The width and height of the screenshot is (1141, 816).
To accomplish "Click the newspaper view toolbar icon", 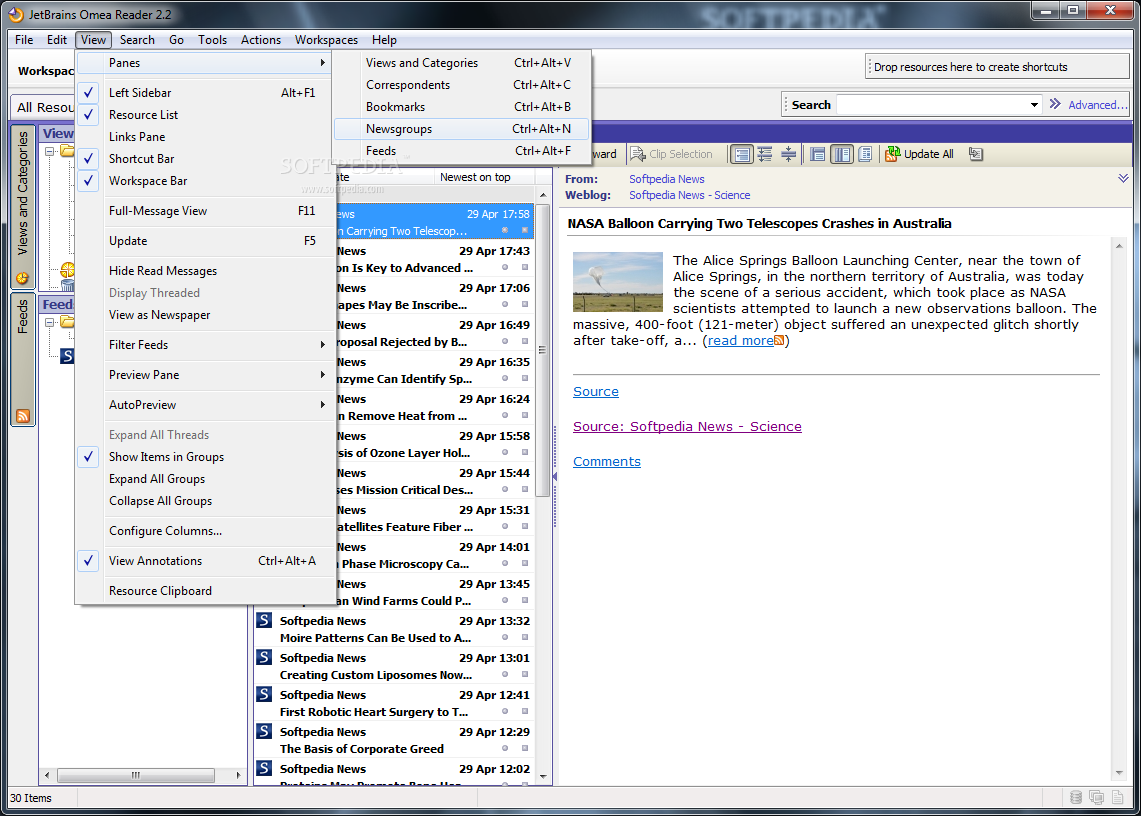I will tap(865, 154).
